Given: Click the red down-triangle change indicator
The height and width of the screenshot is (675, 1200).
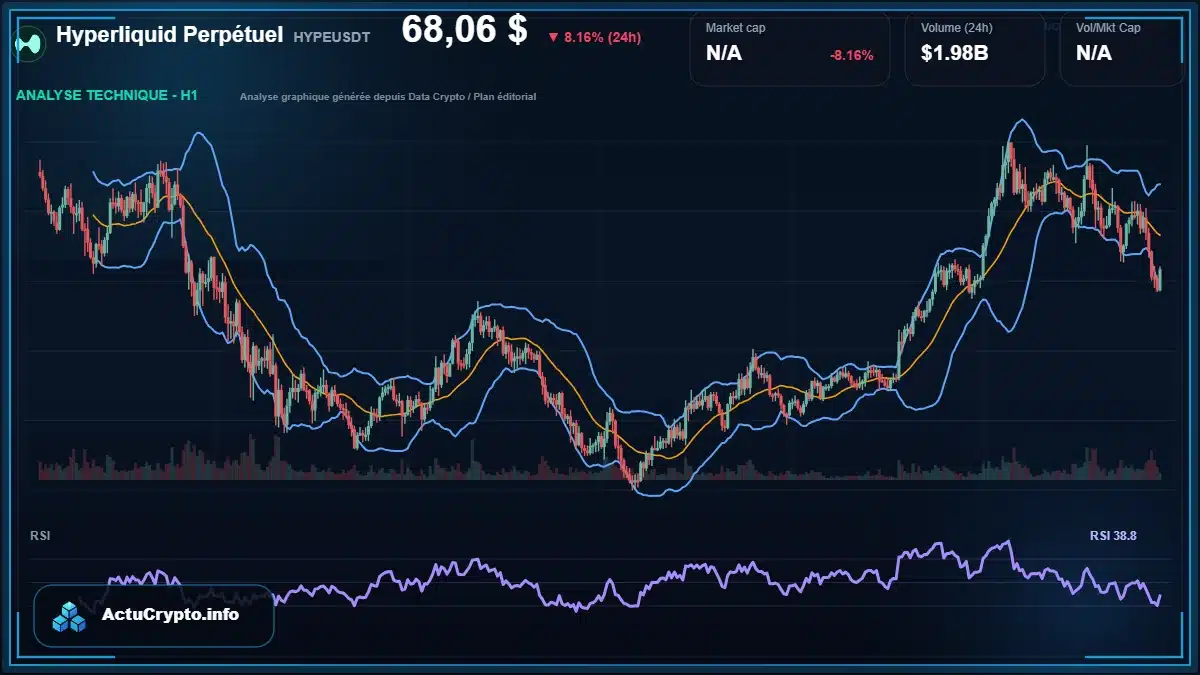Looking at the screenshot, I should click(x=552, y=37).
